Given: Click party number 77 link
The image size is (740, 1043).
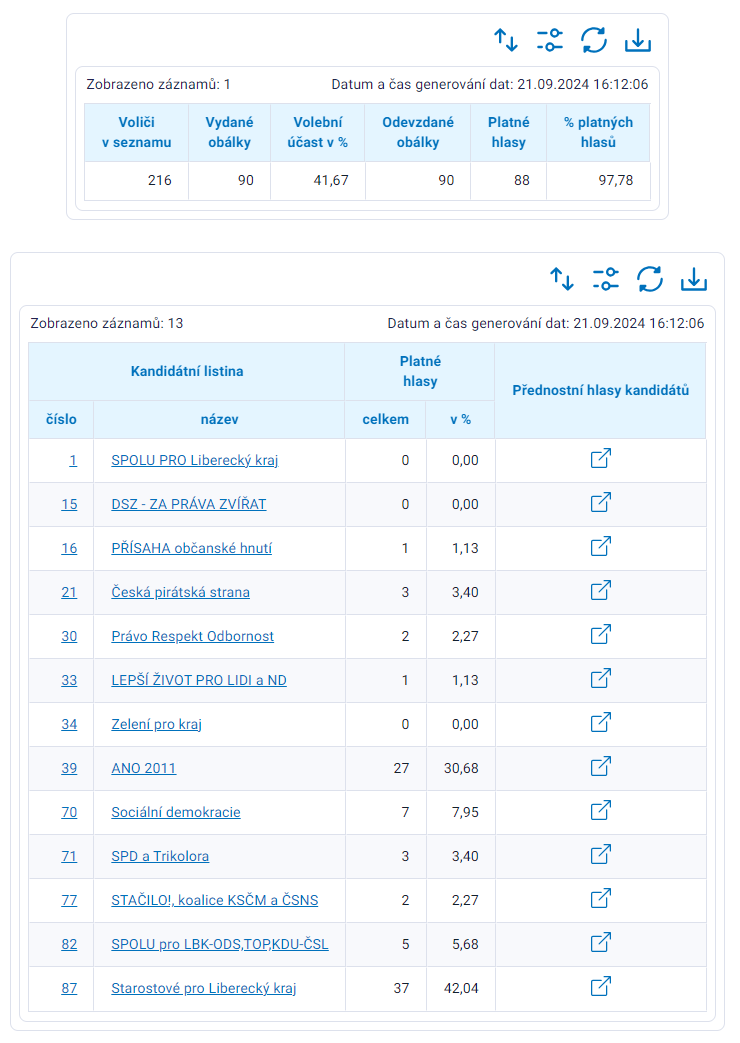Looking at the screenshot, I should 69,900.
